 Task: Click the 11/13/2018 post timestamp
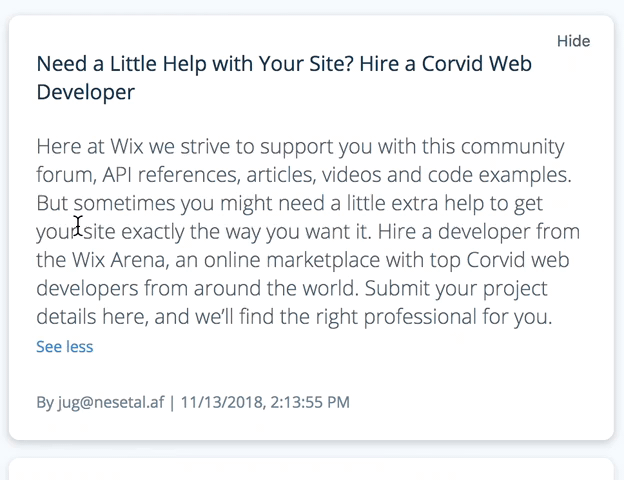(x=265, y=403)
